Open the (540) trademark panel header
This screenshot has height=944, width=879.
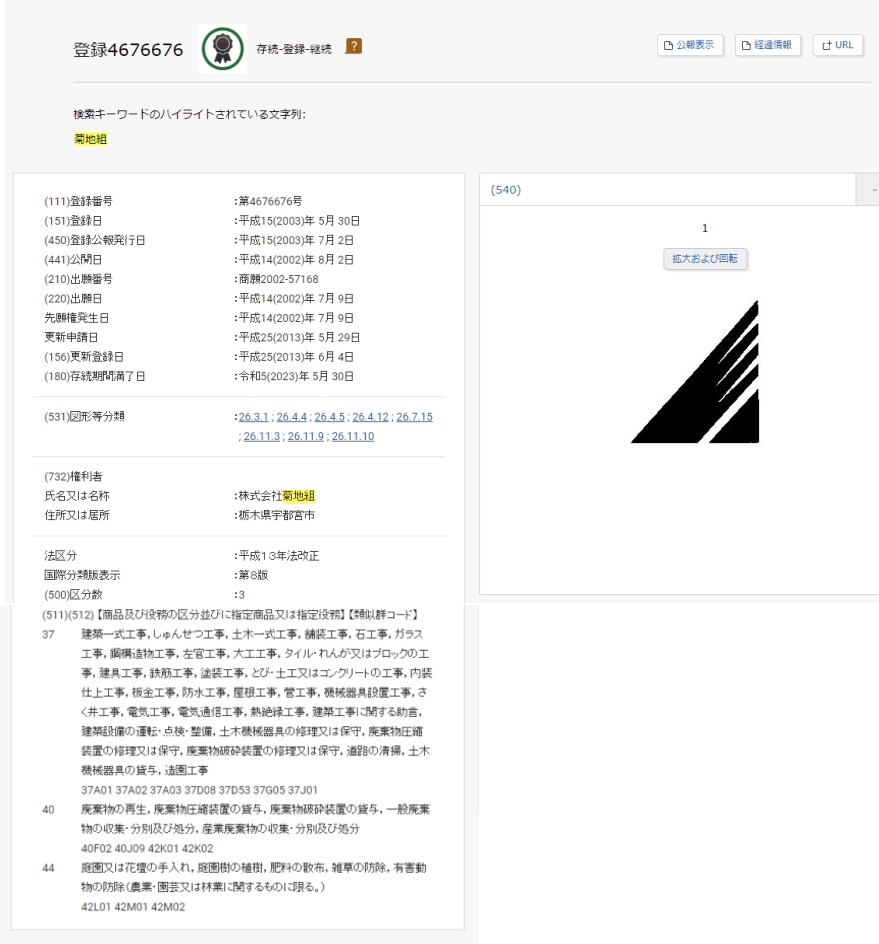click(667, 190)
